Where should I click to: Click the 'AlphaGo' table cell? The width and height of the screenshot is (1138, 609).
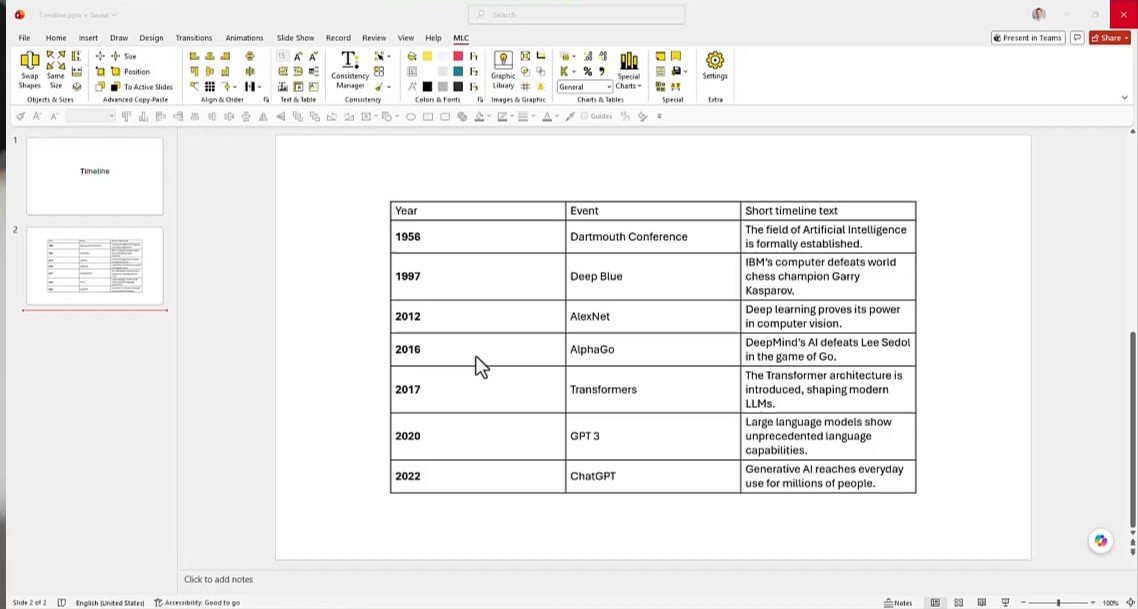click(x=652, y=349)
